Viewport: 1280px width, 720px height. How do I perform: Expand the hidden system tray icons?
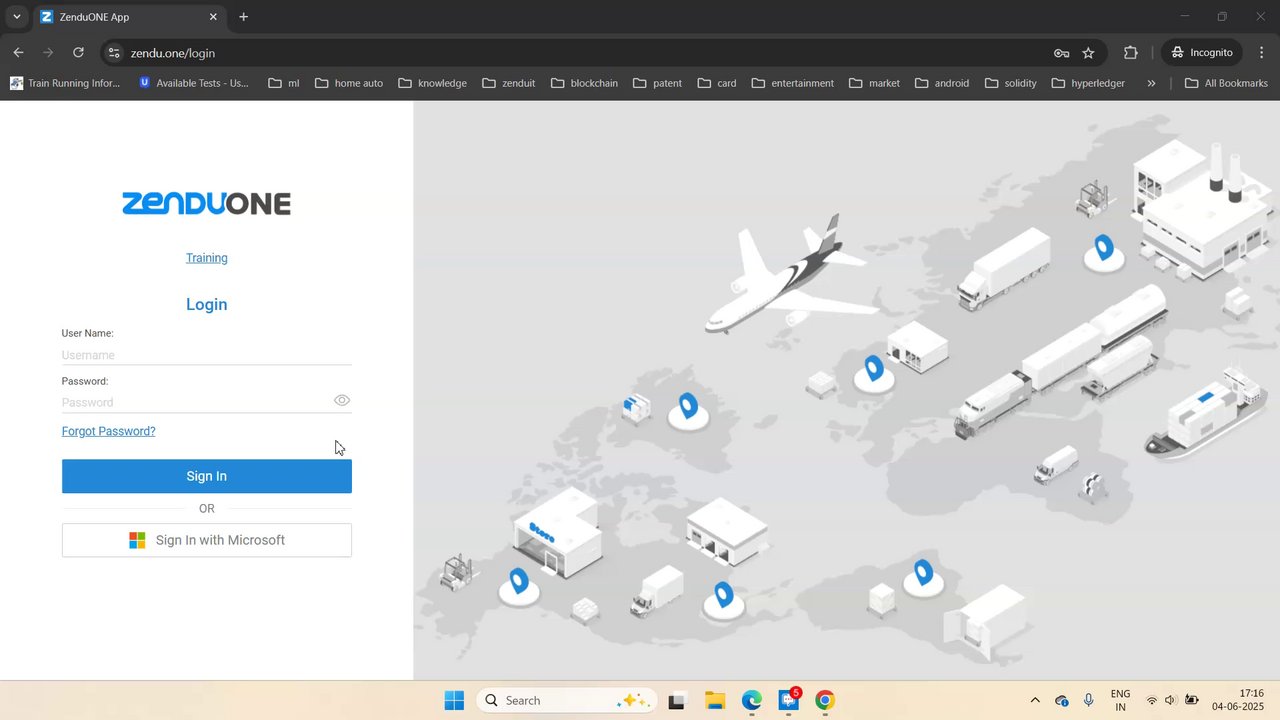point(1035,700)
